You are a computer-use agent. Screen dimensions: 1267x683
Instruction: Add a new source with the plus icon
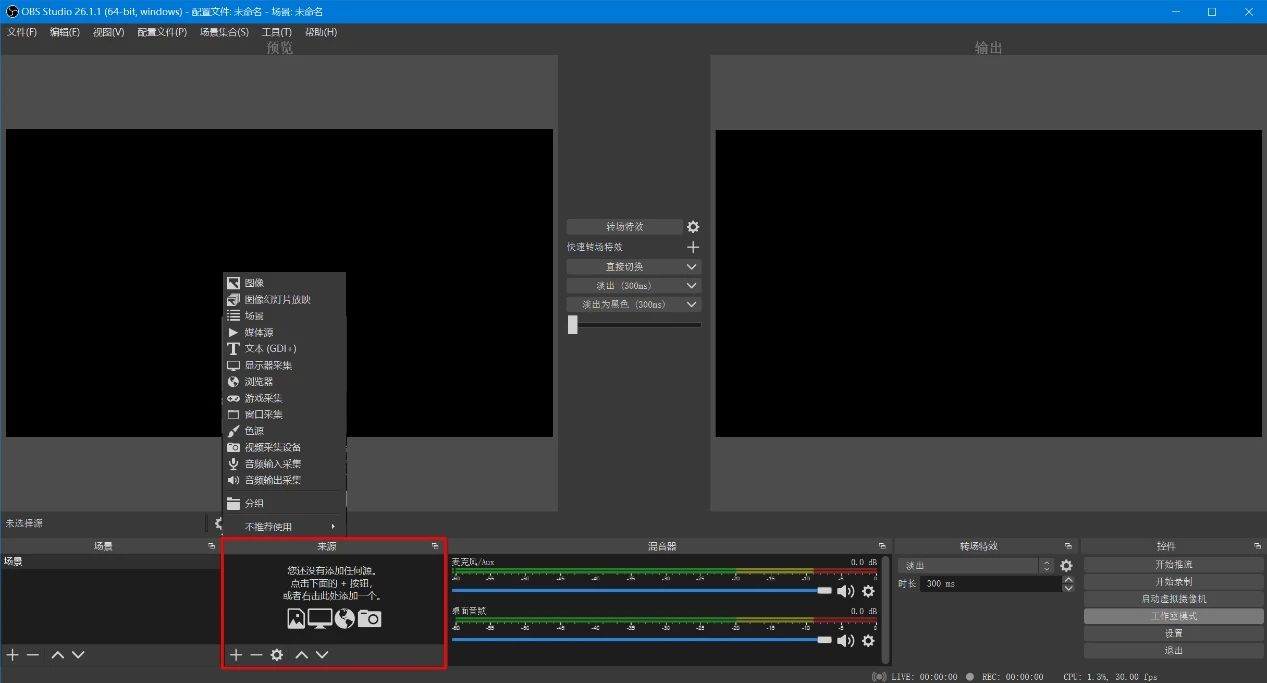[x=236, y=655]
